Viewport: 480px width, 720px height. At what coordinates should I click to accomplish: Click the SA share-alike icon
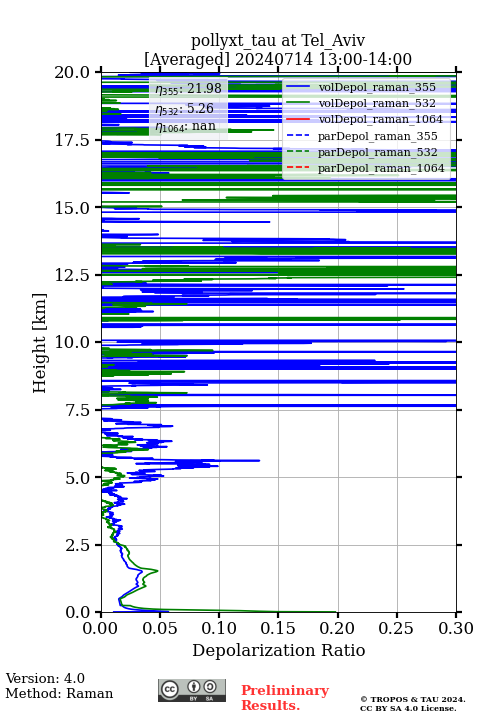[x=210, y=687]
